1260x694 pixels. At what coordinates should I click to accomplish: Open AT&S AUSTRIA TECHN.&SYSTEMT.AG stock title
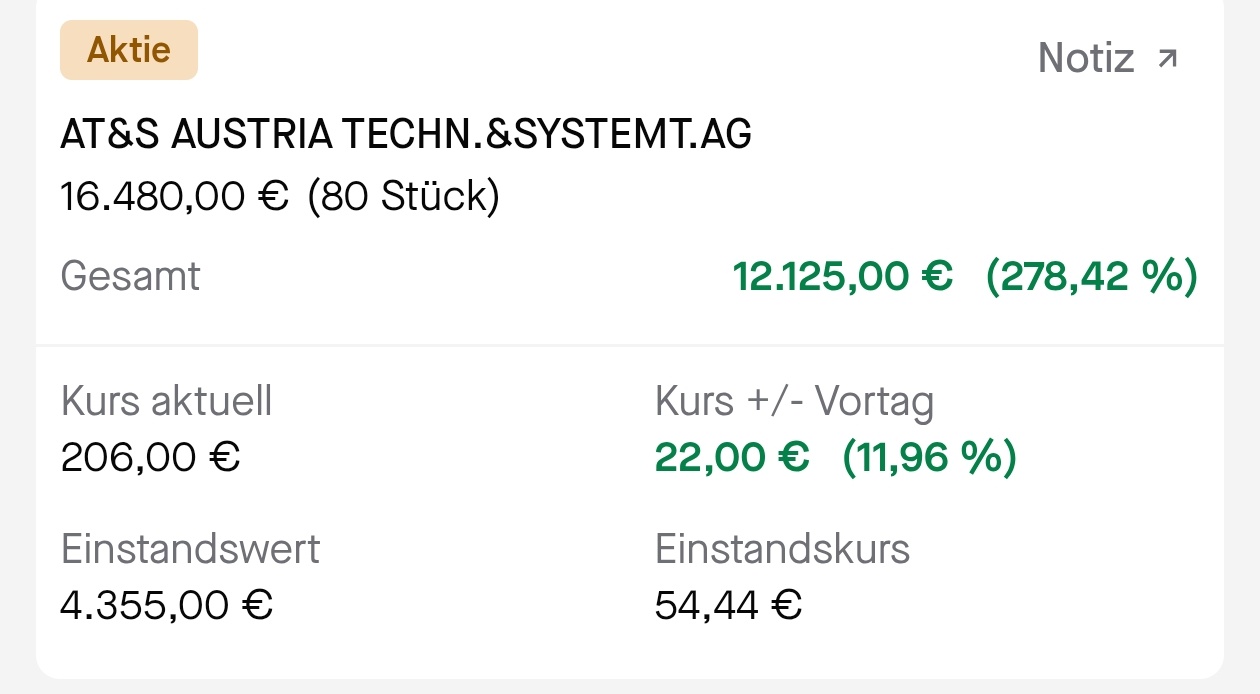[406, 134]
